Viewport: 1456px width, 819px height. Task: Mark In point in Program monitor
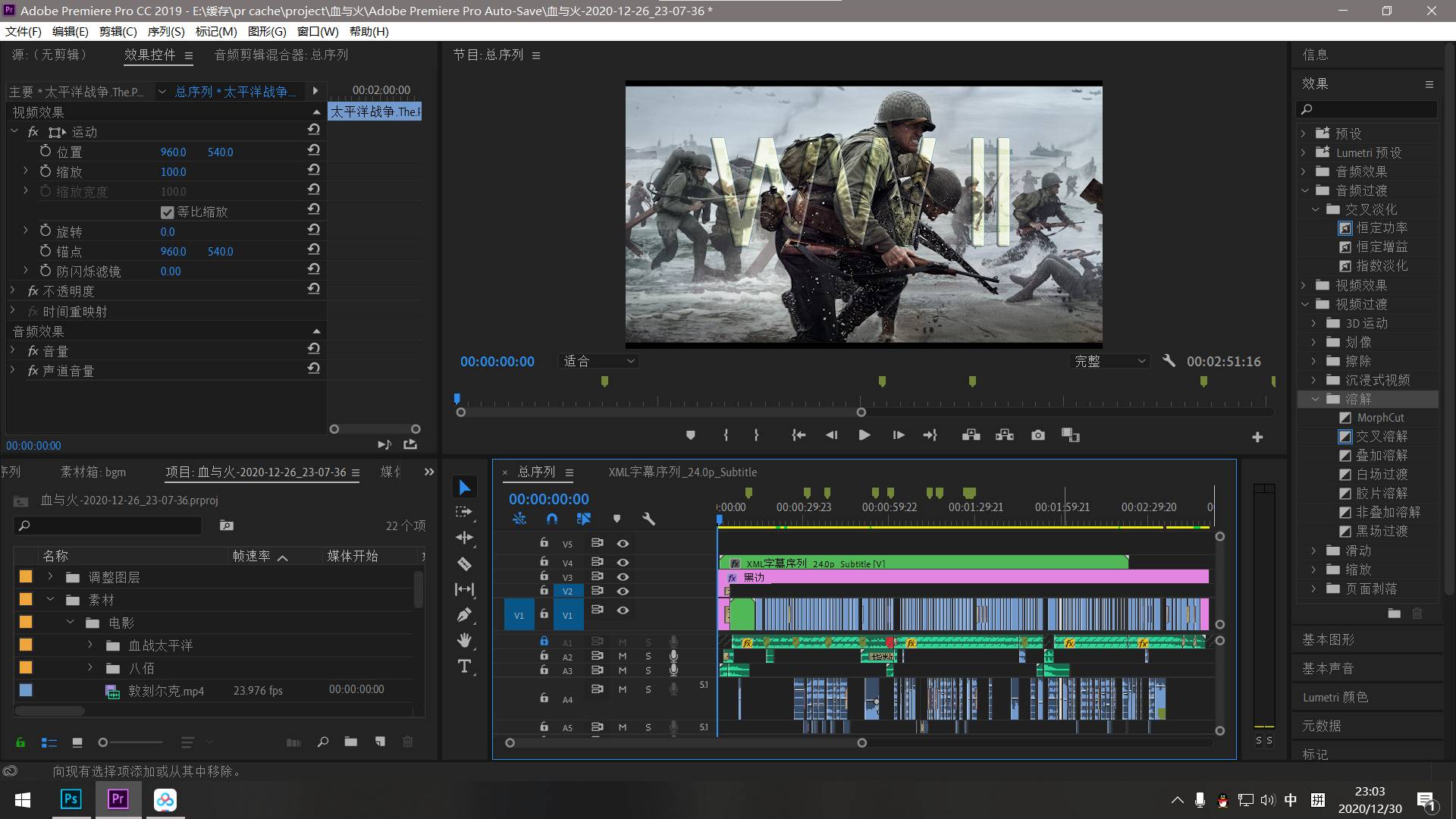pos(726,435)
